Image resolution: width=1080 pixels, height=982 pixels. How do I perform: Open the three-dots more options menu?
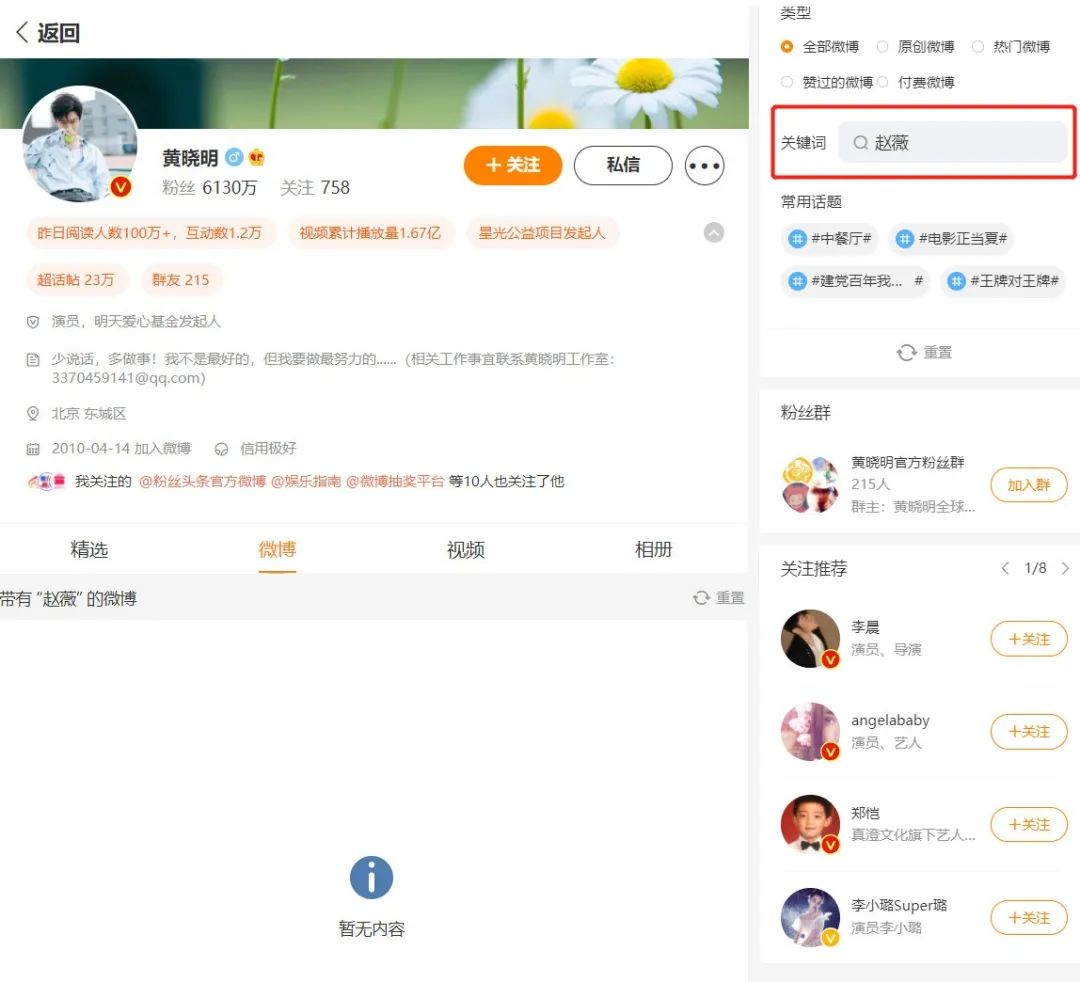704,165
